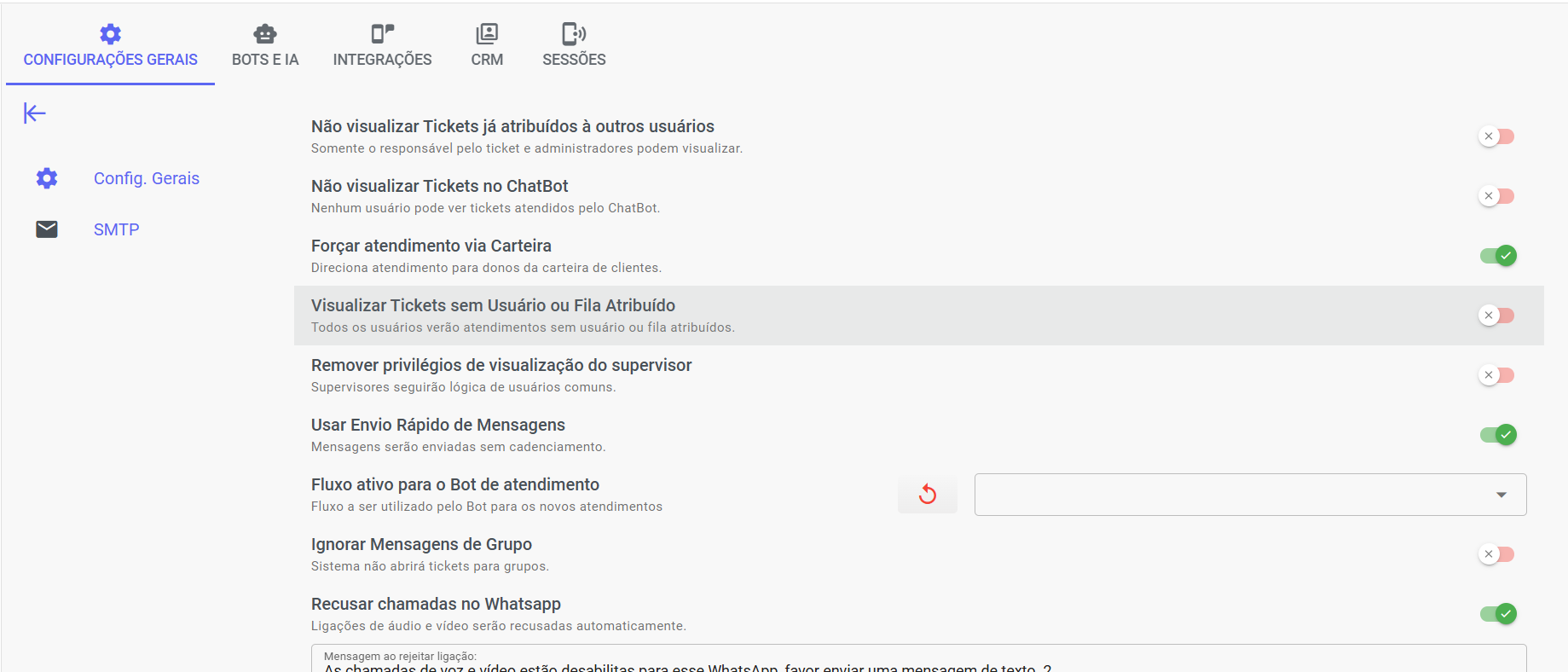Click the dropdown arrow for bot flow
Viewport: 1568px width, 672px height.
(1501, 495)
